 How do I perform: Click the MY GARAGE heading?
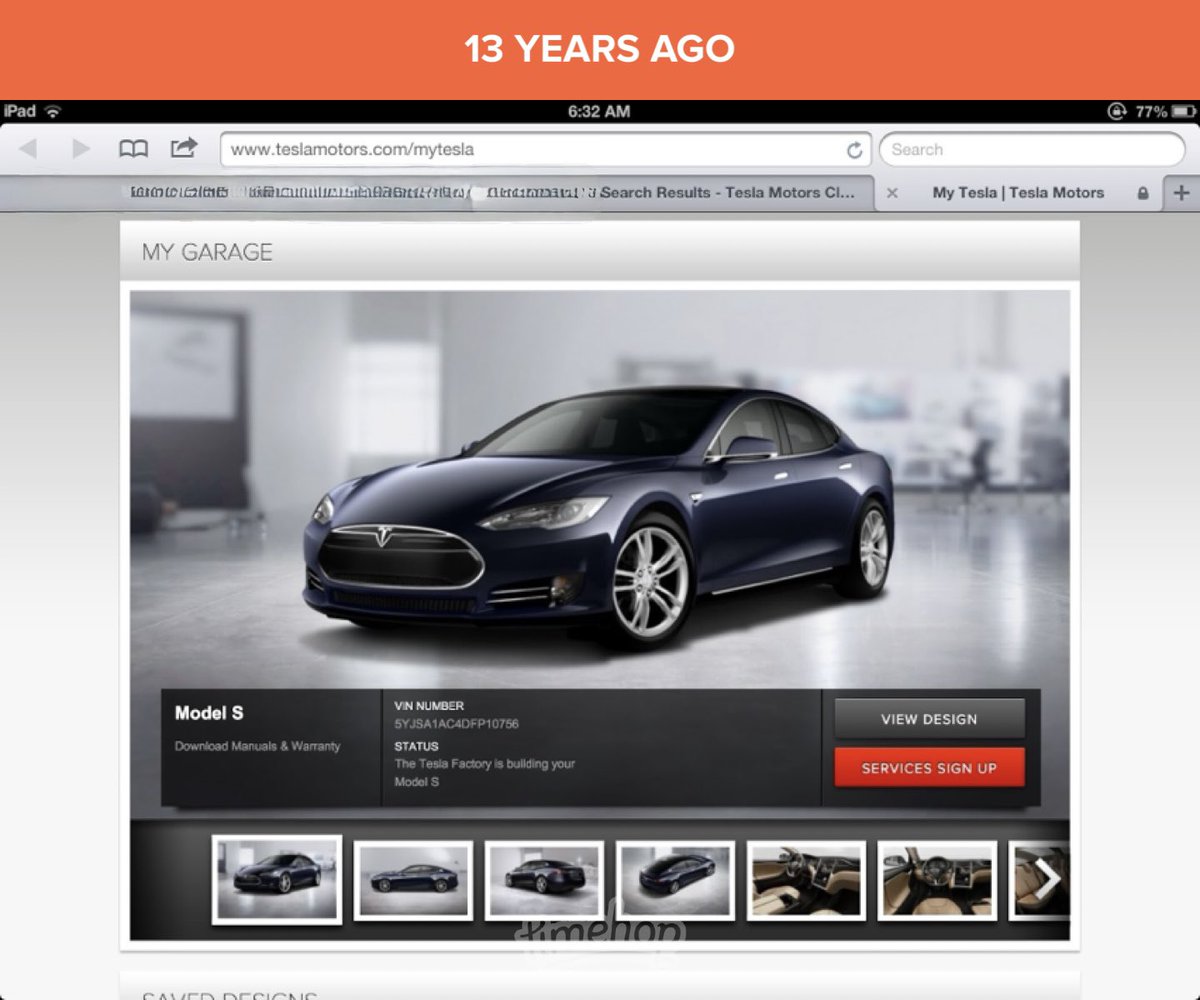coord(207,252)
